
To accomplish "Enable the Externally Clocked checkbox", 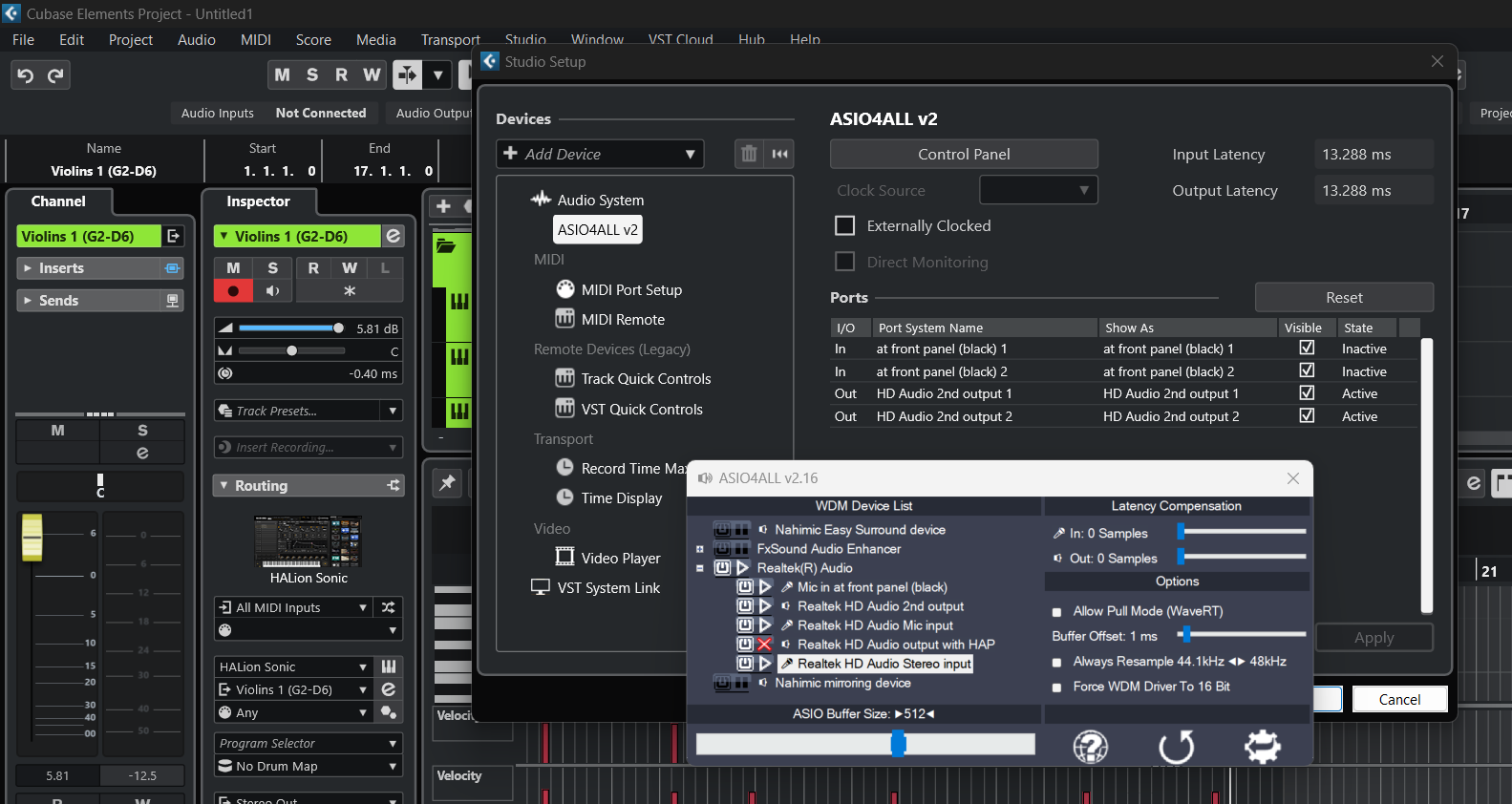I will tap(844, 226).
